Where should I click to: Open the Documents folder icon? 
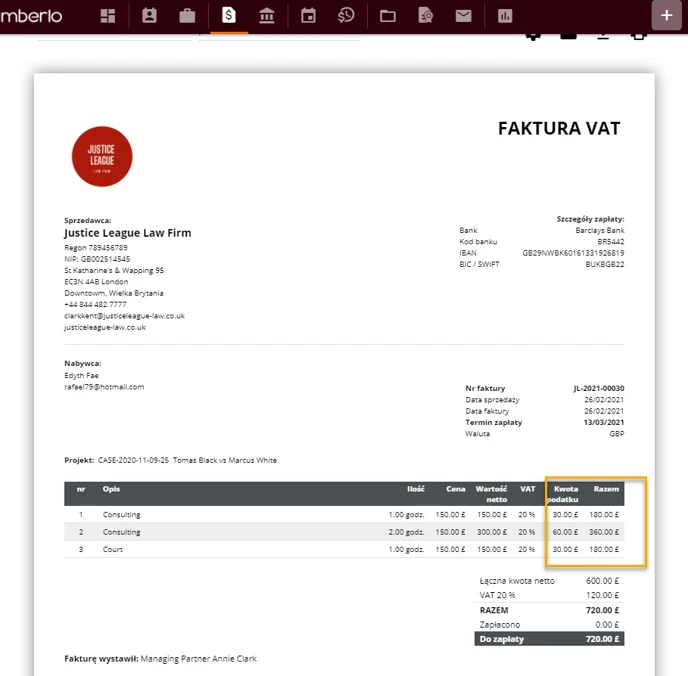click(387, 16)
